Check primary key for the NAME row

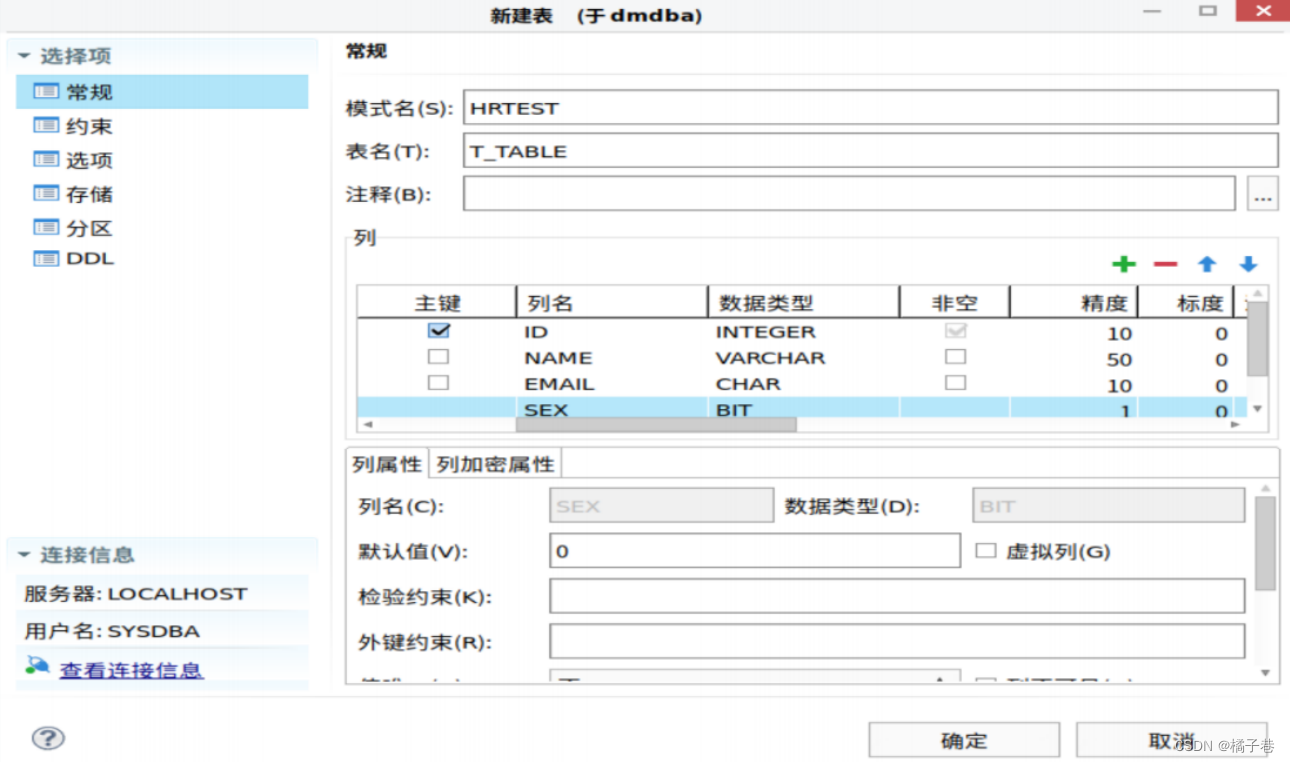pyautogui.click(x=438, y=357)
